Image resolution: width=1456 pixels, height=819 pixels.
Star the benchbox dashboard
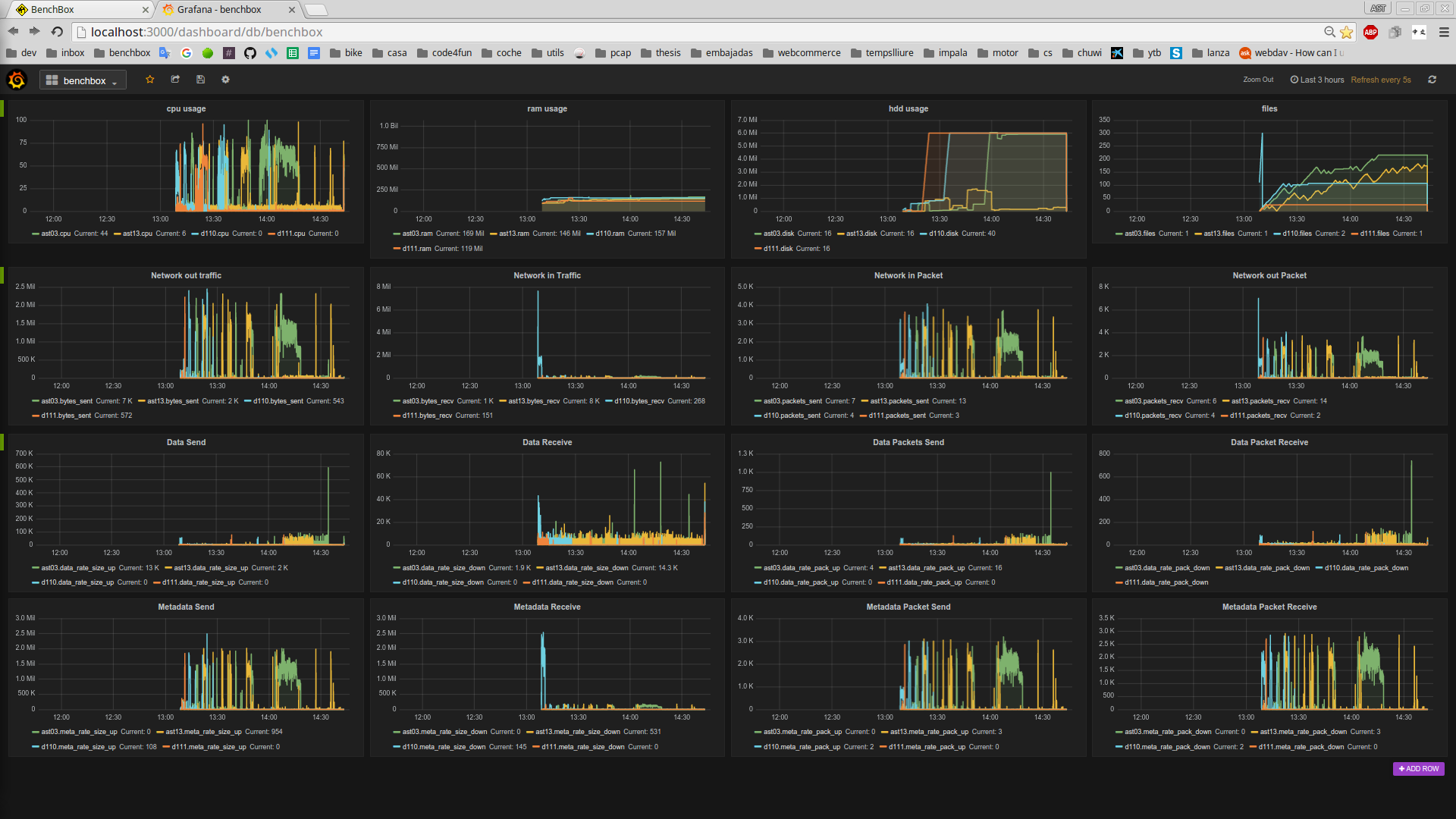[x=150, y=80]
